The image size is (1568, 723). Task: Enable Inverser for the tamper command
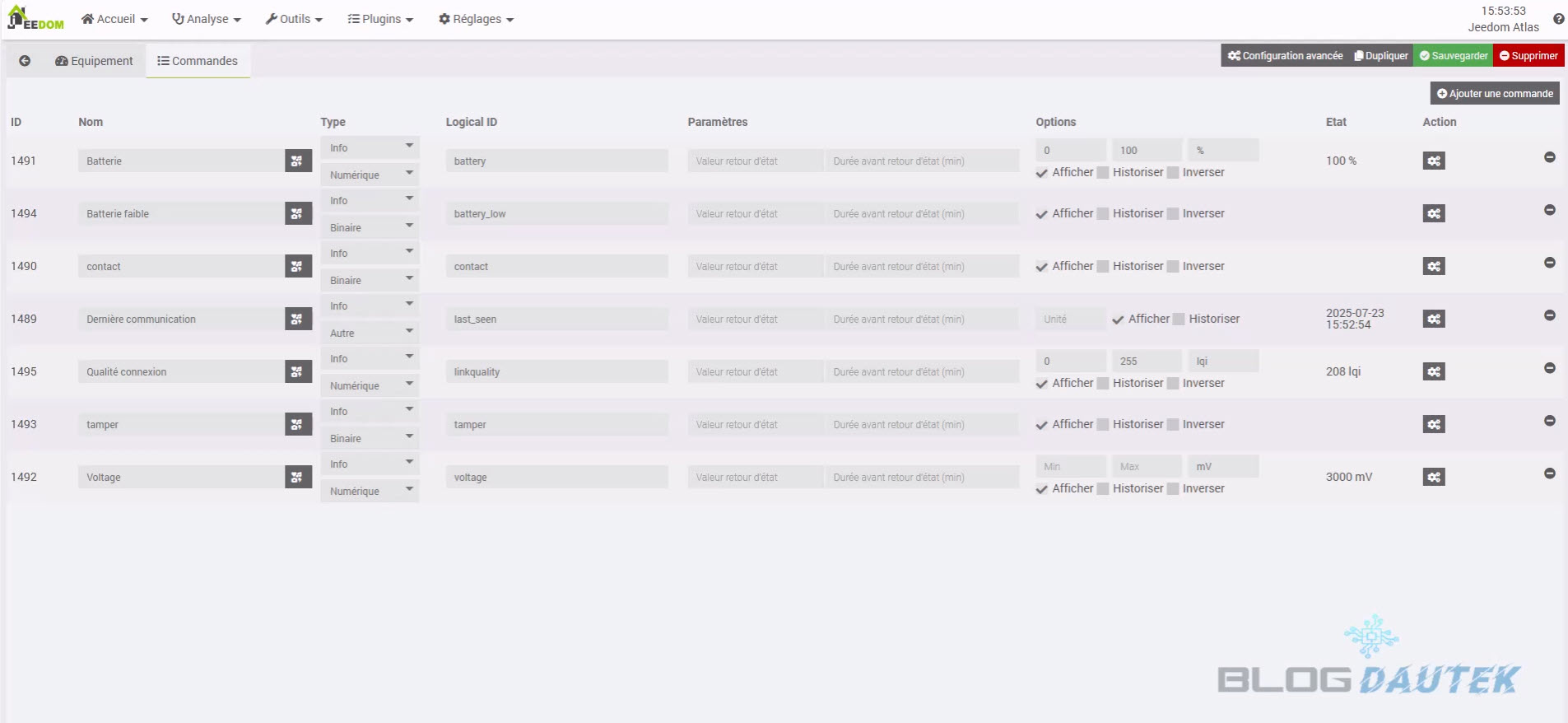coord(1173,425)
